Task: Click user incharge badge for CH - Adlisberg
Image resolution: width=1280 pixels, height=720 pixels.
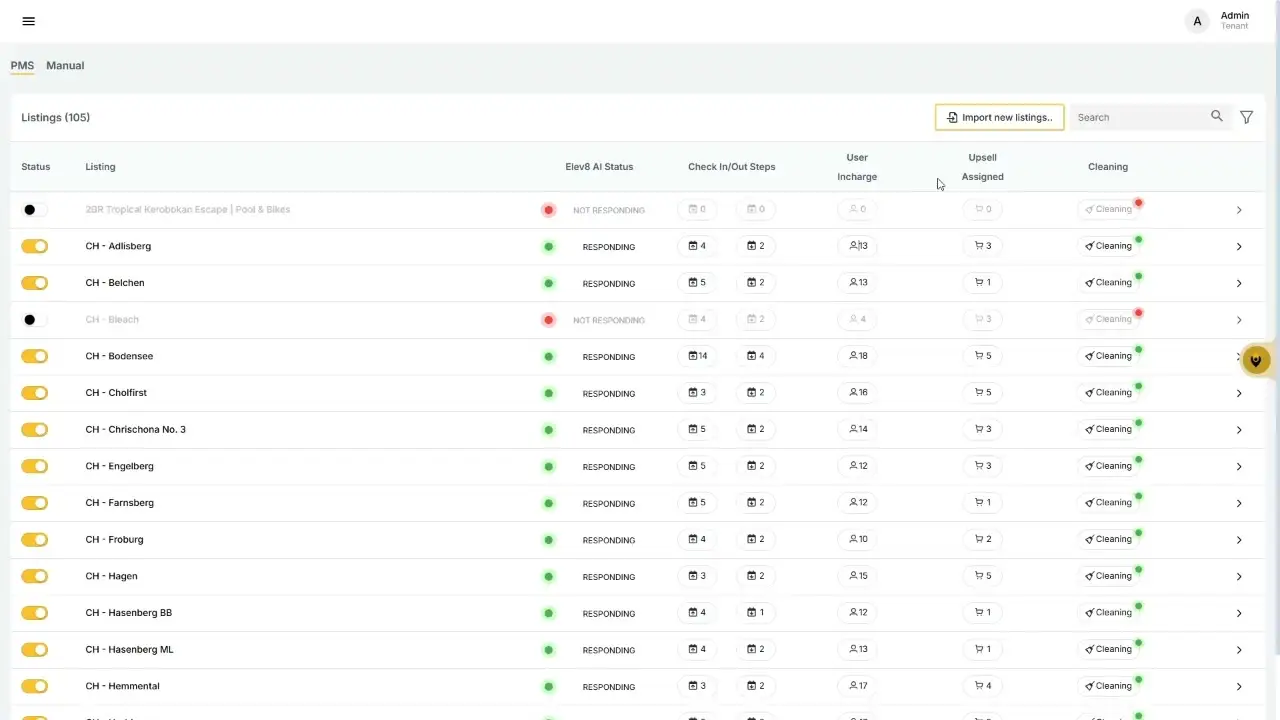Action: [x=858, y=246]
